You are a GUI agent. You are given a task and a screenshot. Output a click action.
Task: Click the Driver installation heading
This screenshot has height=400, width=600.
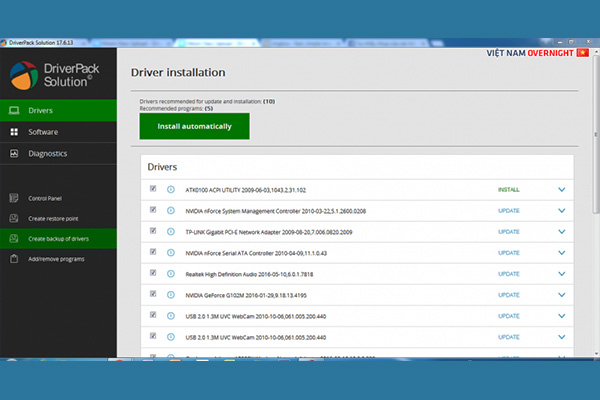(178, 72)
